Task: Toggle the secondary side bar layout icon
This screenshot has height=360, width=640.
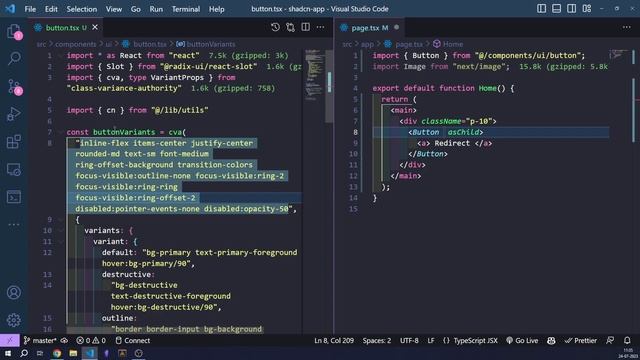Action: pyautogui.click(x=571, y=9)
